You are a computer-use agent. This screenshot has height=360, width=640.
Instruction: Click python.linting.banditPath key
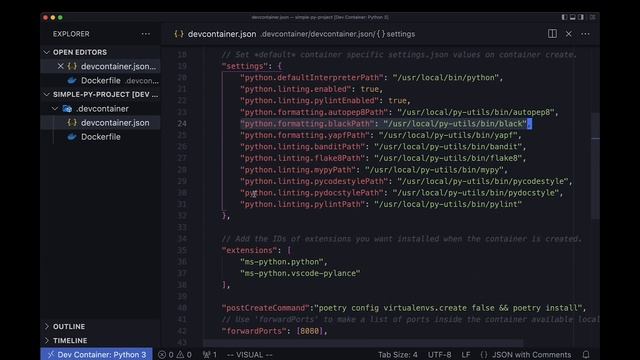(x=303, y=147)
